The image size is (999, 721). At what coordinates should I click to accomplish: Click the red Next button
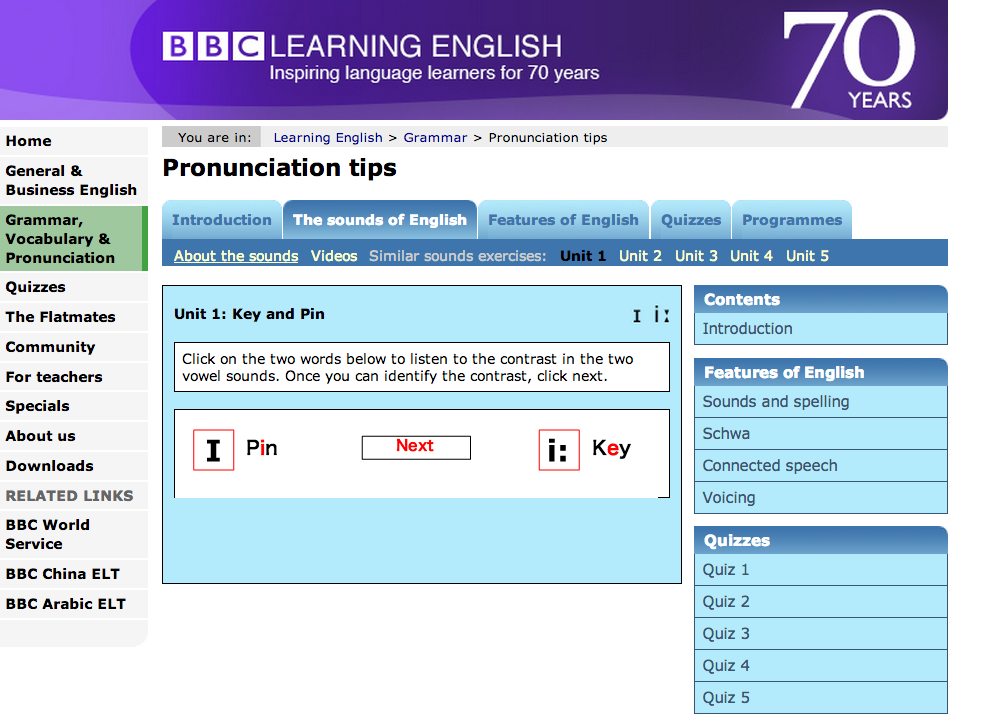pos(416,447)
